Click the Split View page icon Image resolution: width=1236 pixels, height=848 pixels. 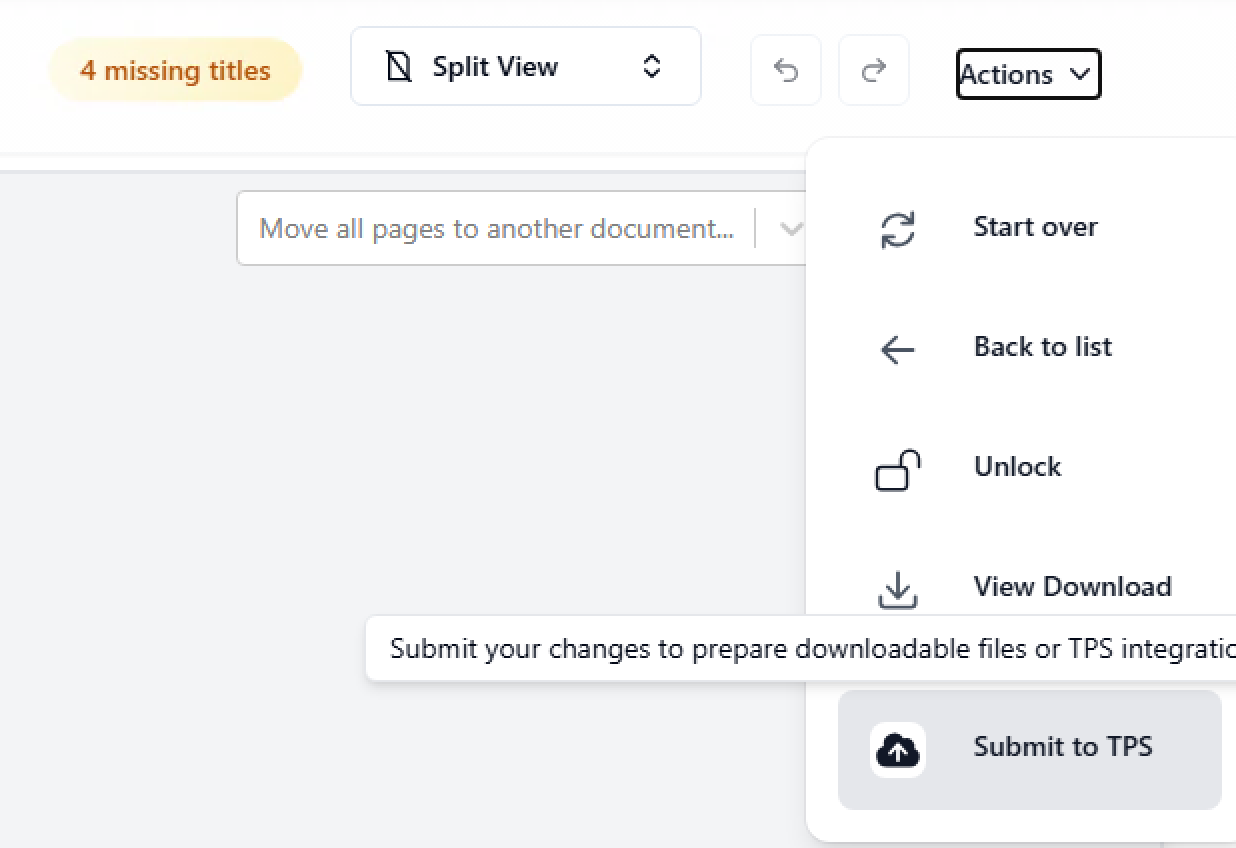(399, 67)
